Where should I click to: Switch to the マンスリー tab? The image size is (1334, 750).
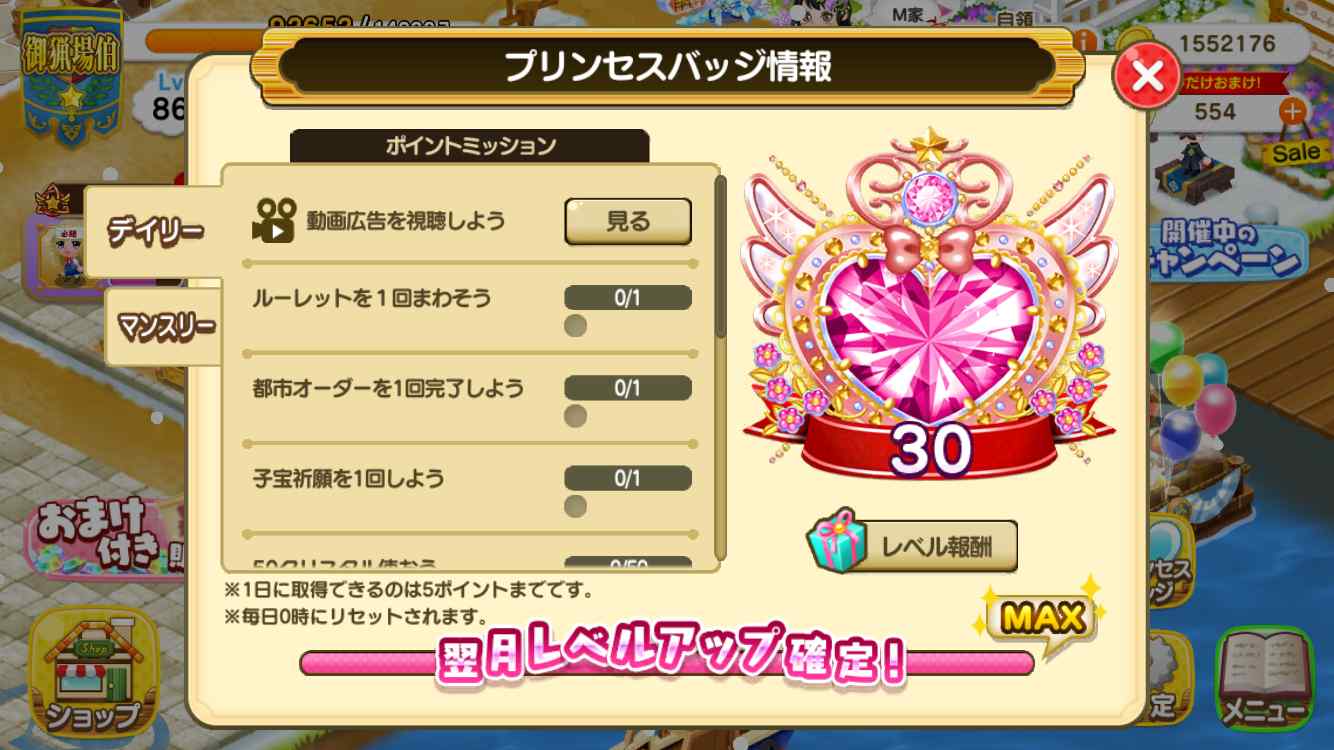tap(162, 326)
